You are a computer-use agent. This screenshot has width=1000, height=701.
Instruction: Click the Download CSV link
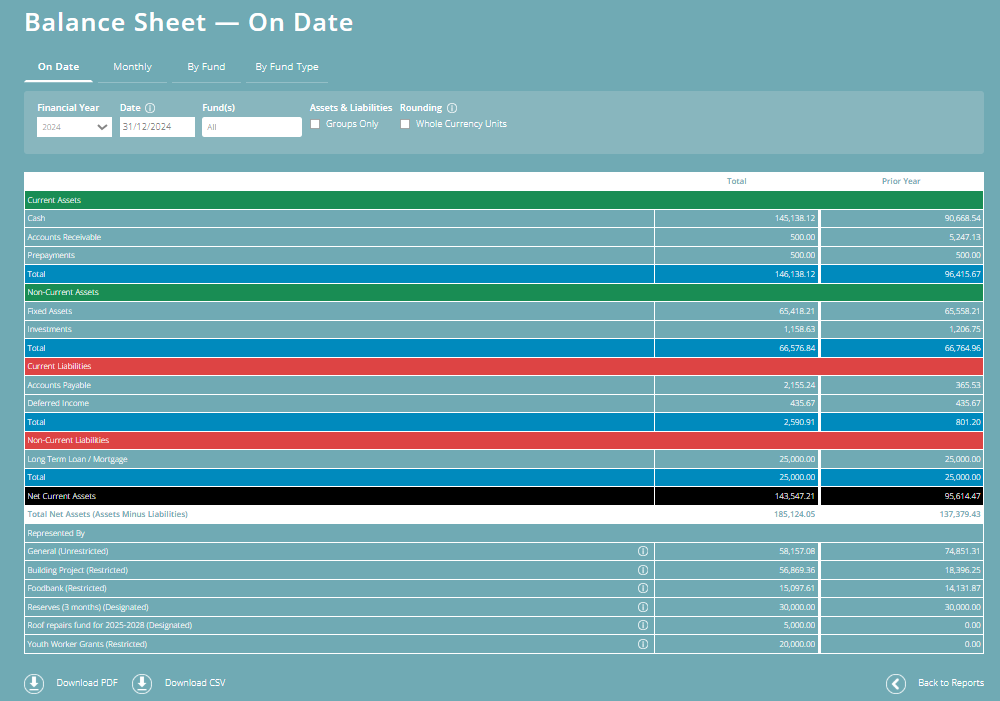pyautogui.click(x=193, y=683)
